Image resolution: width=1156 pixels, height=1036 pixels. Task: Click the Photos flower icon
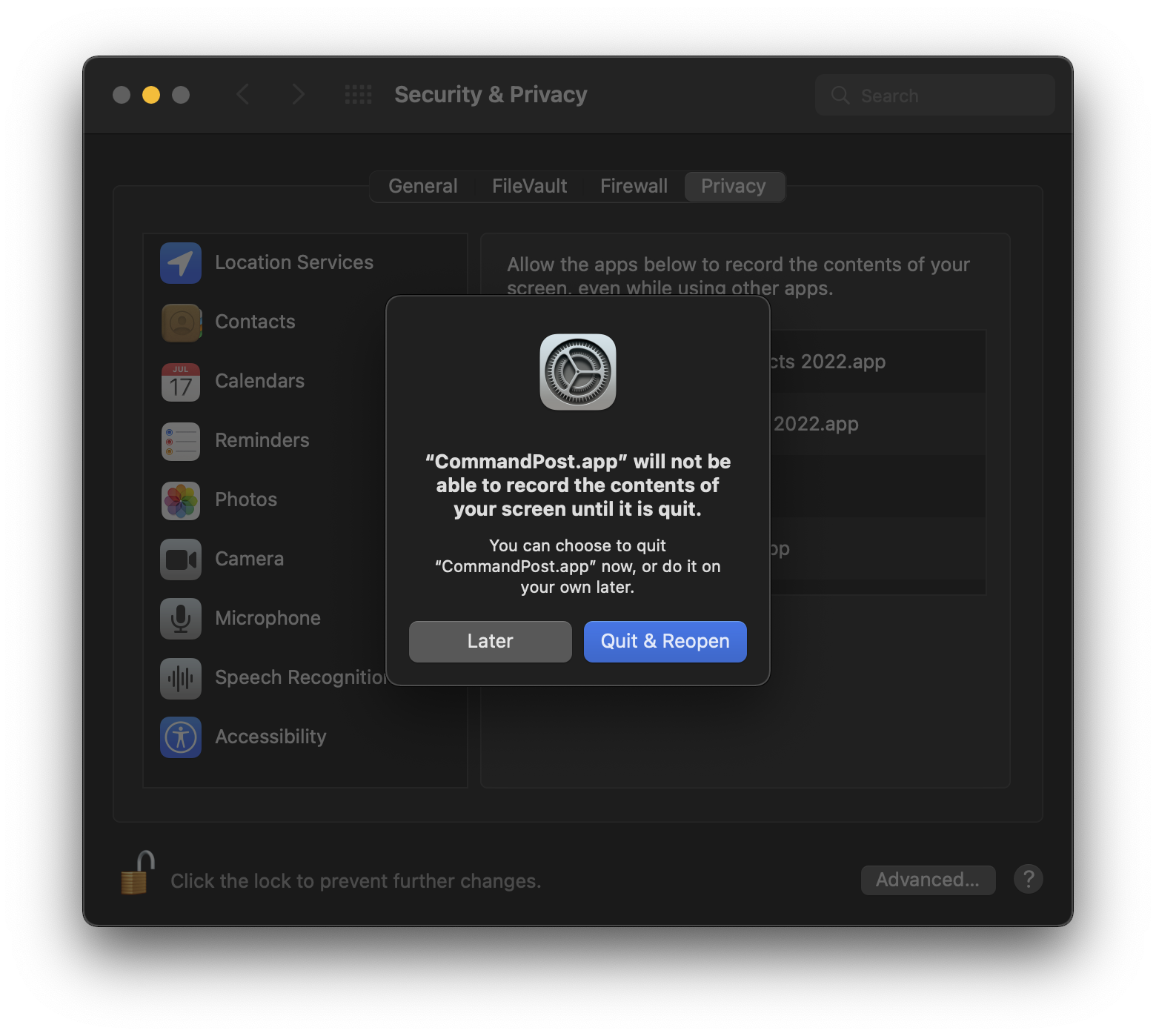pos(181,500)
